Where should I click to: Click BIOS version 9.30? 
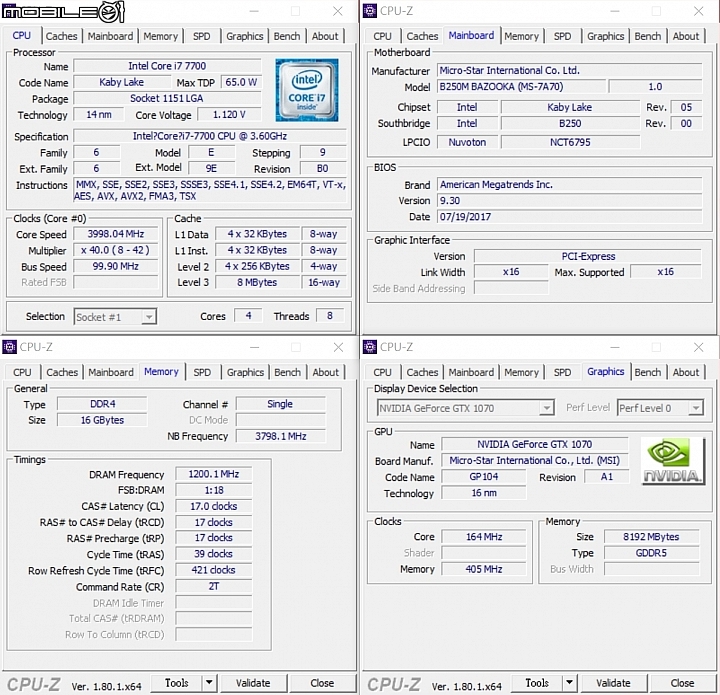tap(569, 201)
